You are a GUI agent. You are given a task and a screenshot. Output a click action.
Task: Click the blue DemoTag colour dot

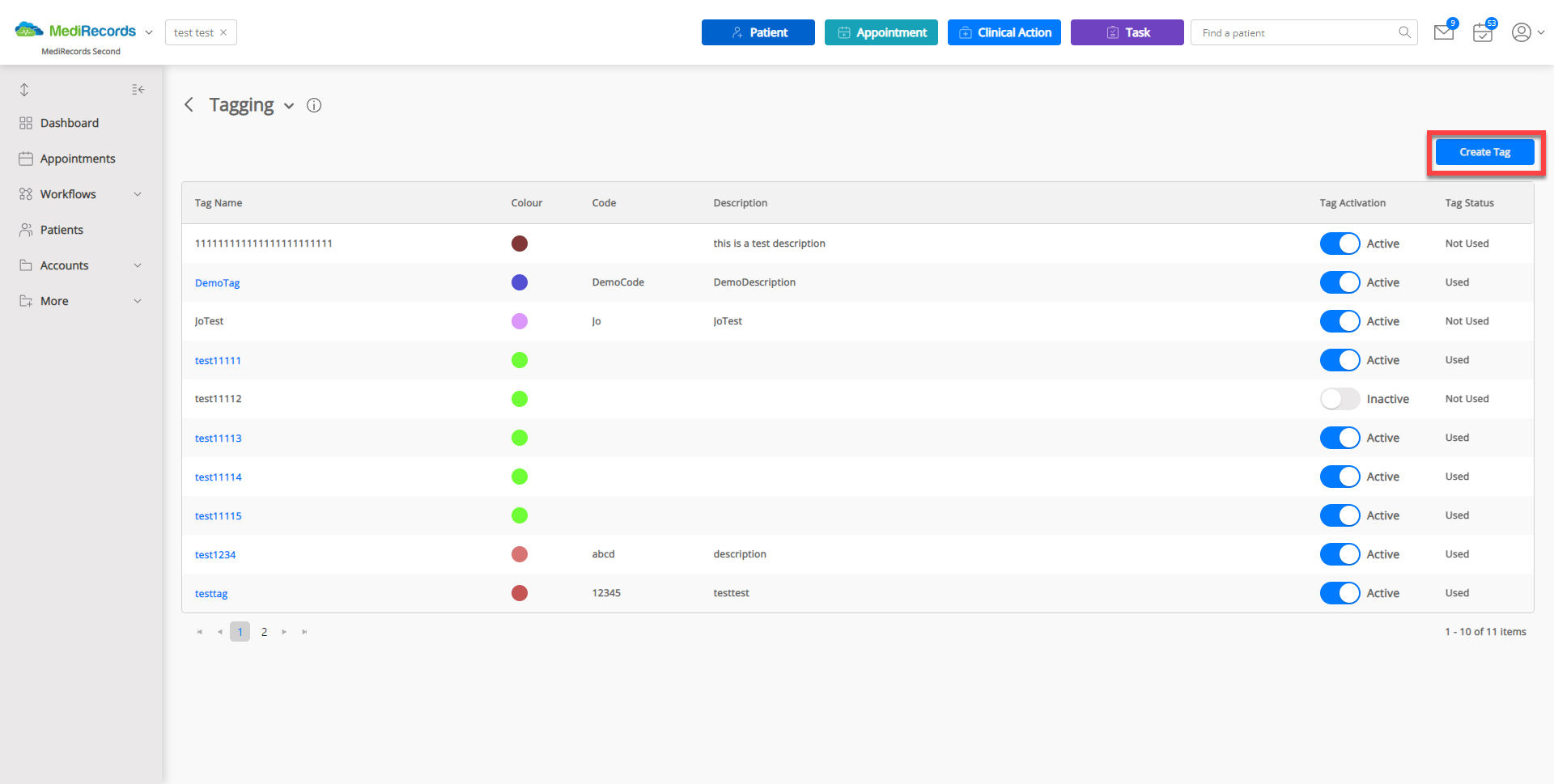tap(520, 282)
